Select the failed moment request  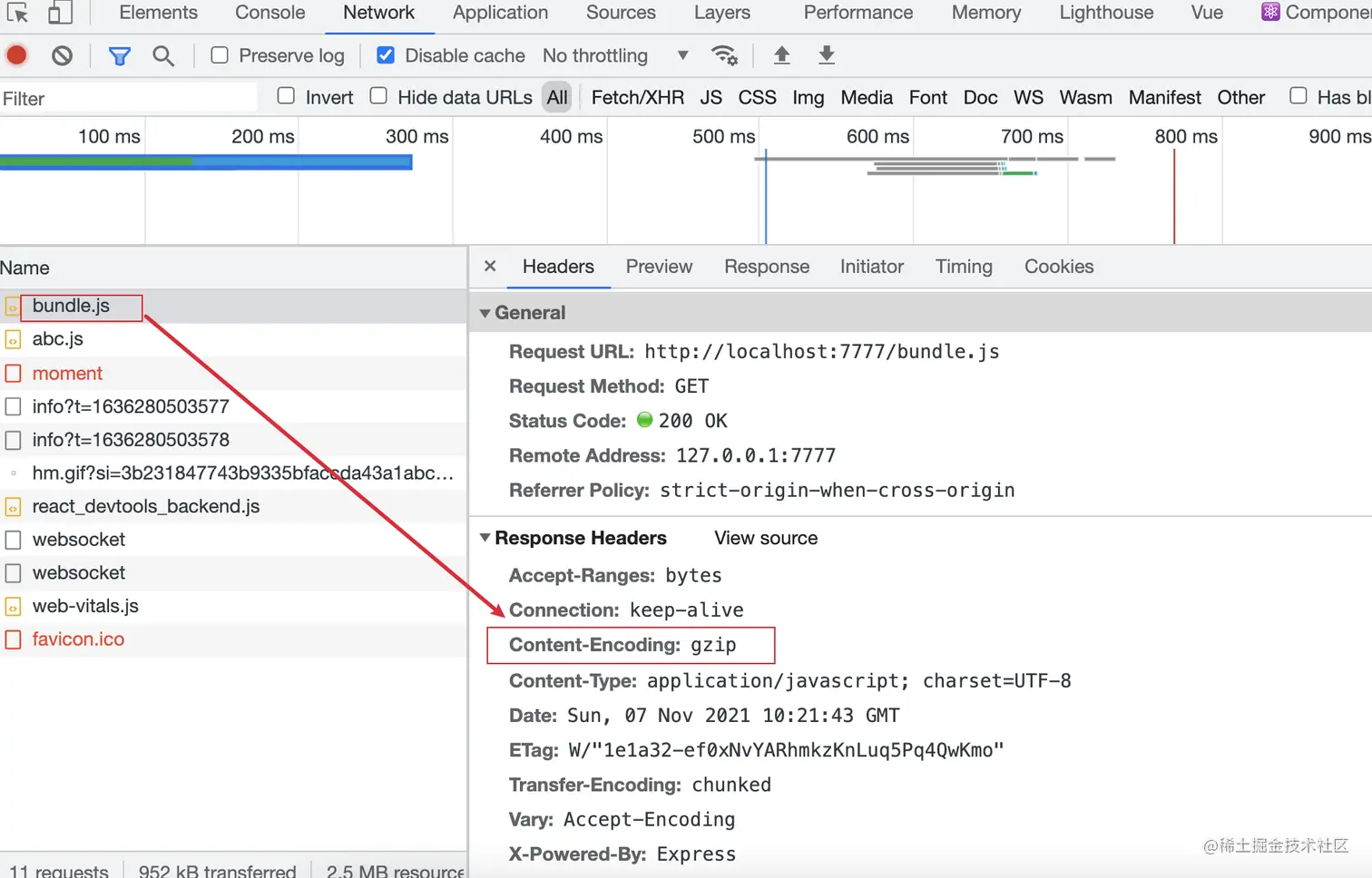pyautogui.click(x=233, y=373)
